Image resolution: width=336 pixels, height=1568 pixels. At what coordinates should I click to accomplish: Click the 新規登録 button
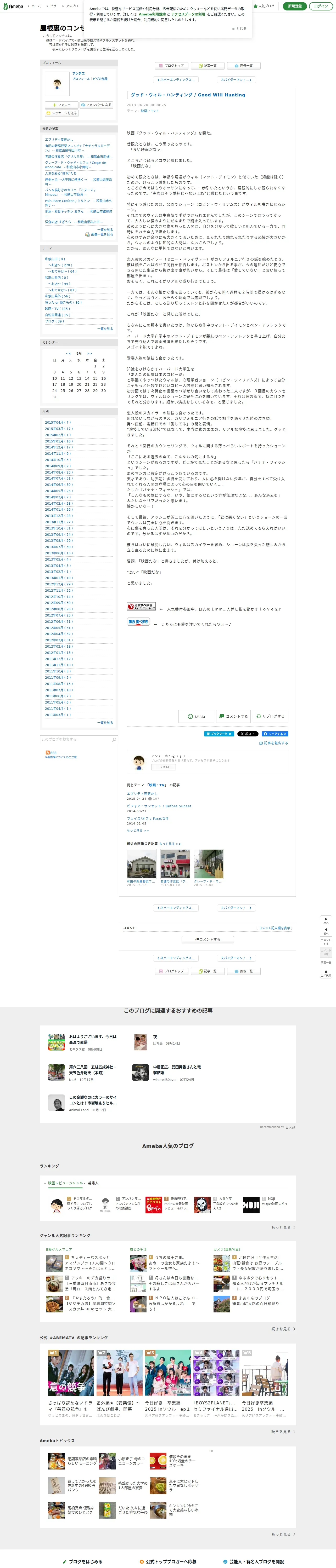point(295,6)
